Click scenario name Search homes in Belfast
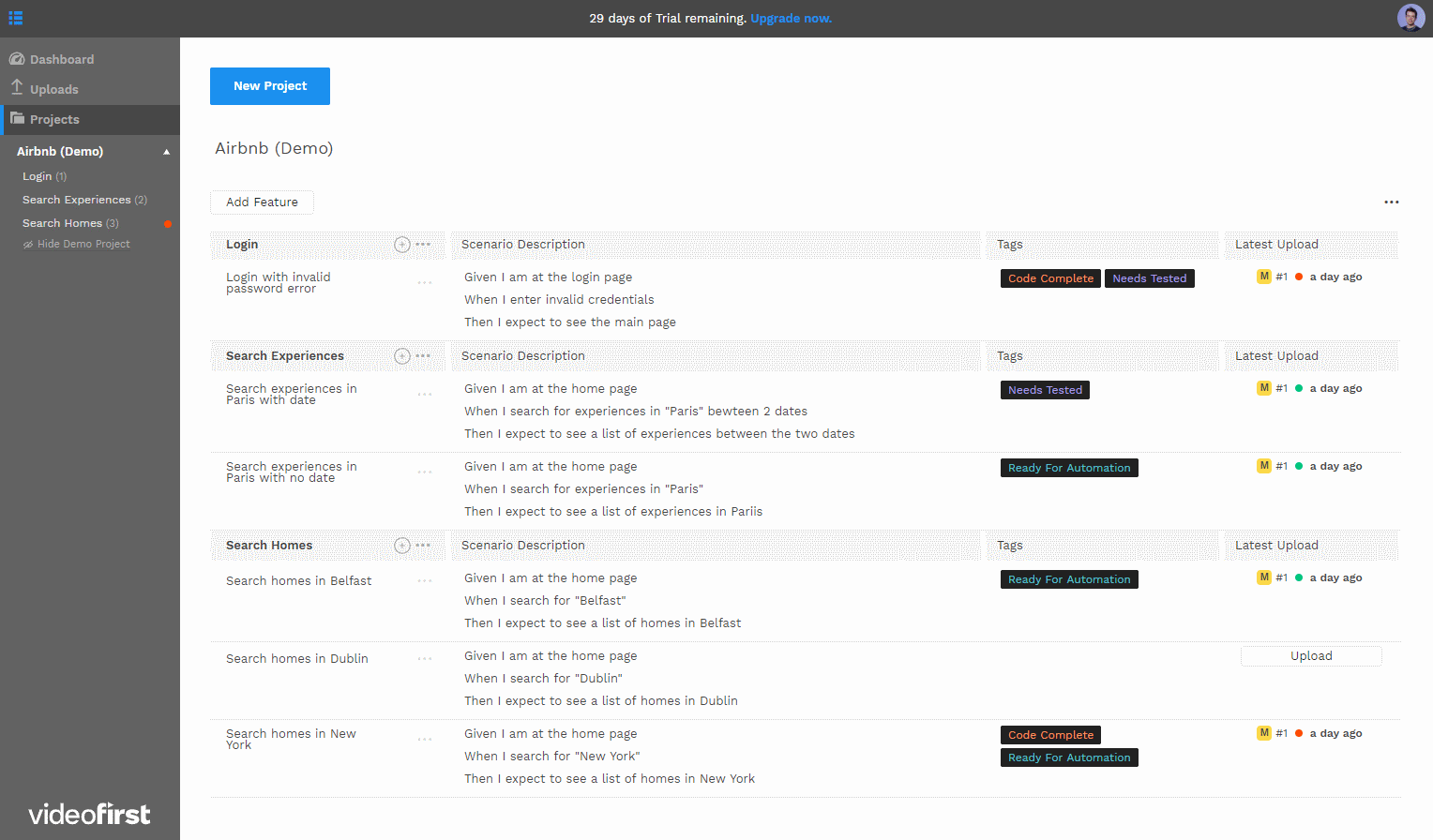1433x840 pixels. coord(299,581)
